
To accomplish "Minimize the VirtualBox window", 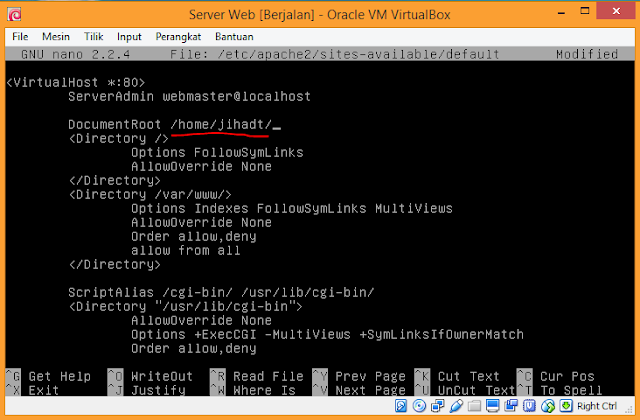I will pos(561,13).
